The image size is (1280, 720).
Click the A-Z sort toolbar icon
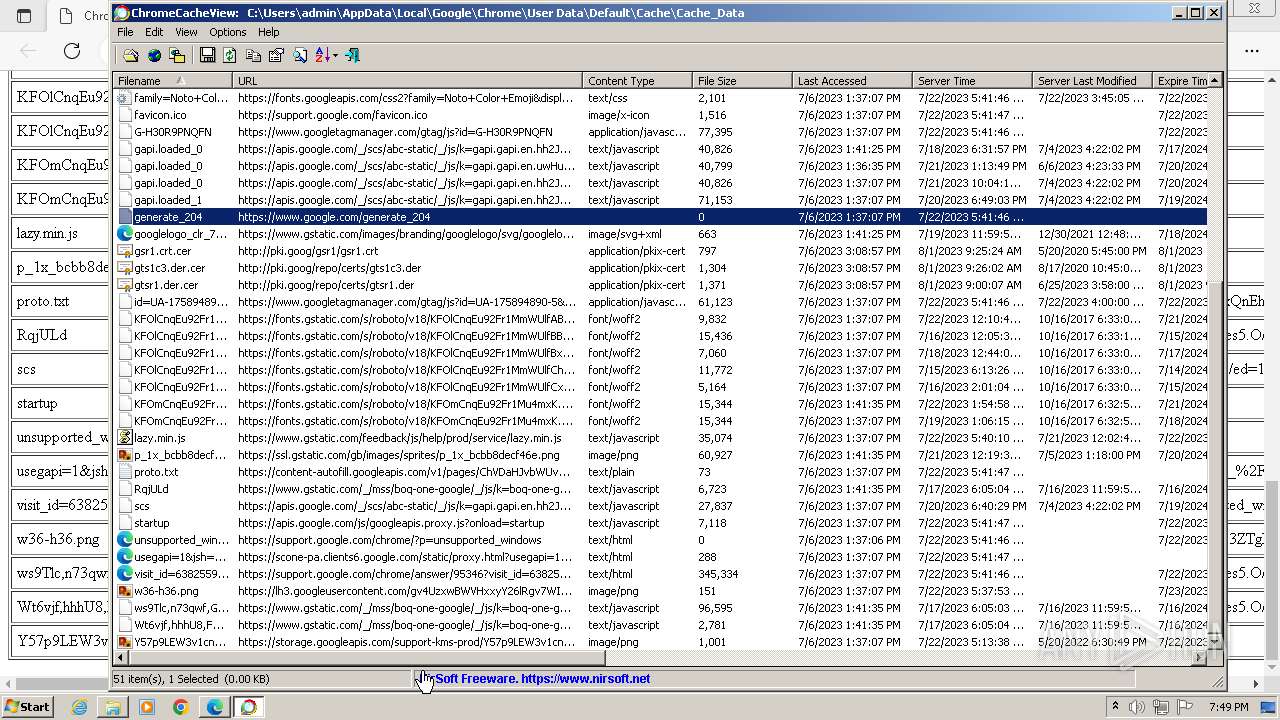tap(322, 55)
